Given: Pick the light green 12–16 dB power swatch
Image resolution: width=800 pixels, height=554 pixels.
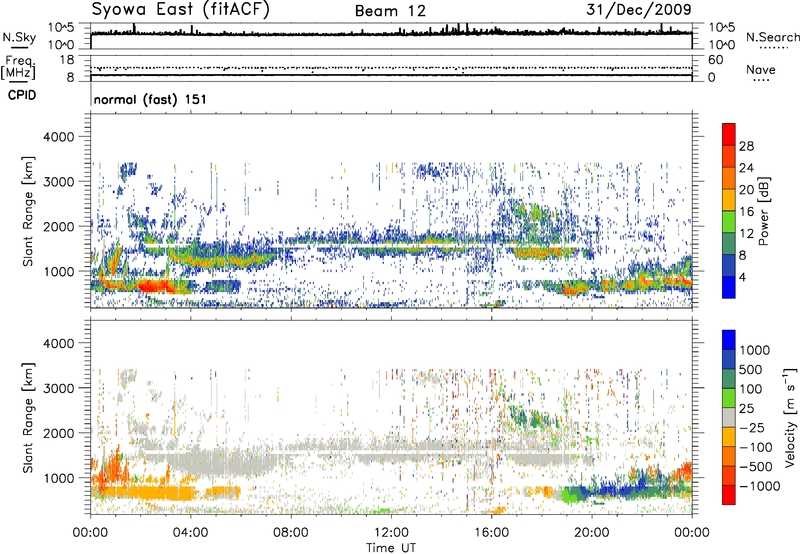Looking at the screenshot, I should click(729, 222).
